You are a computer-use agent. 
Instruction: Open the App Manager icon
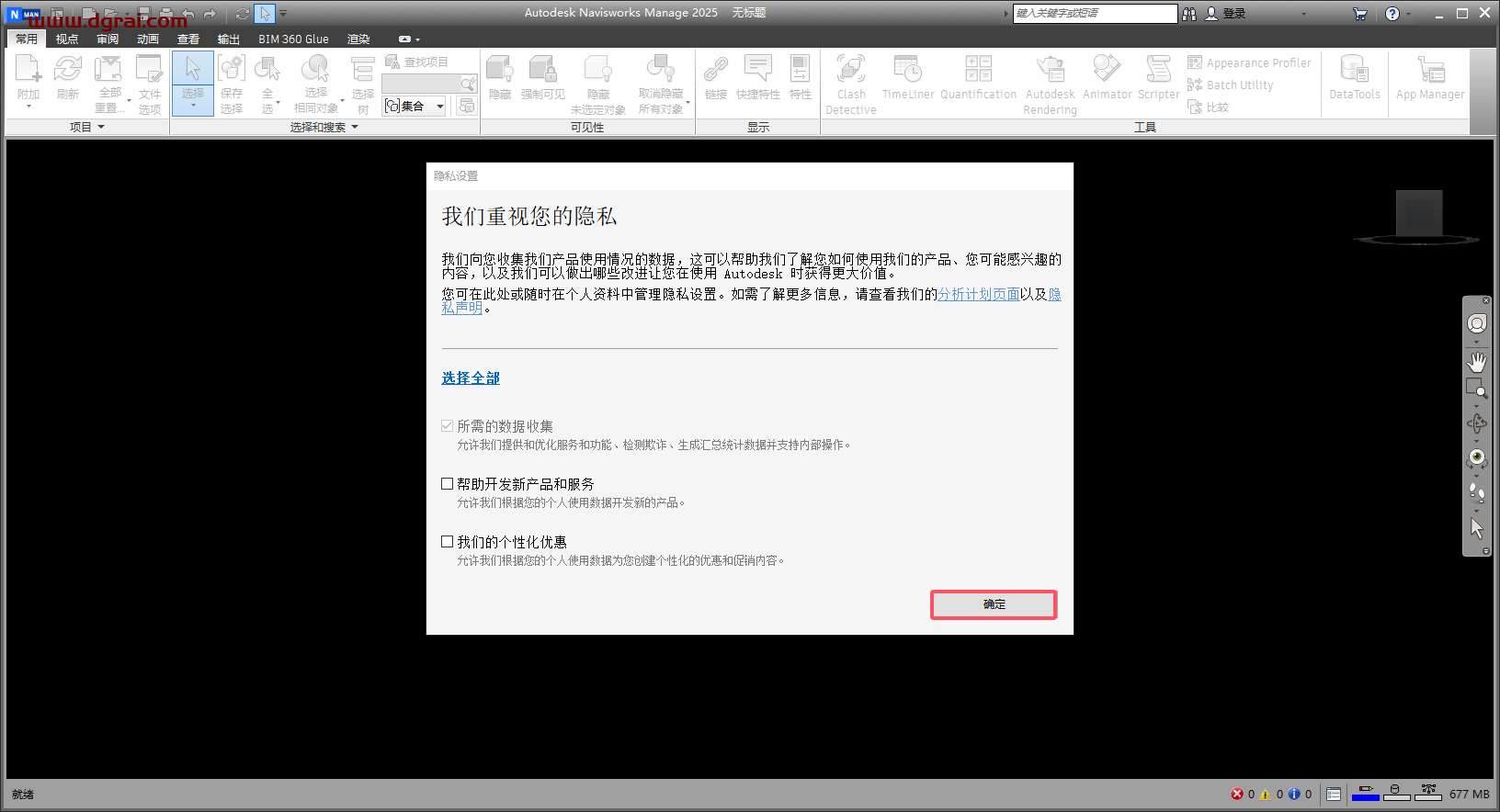pyautogui.click(x=1430, y=70)
